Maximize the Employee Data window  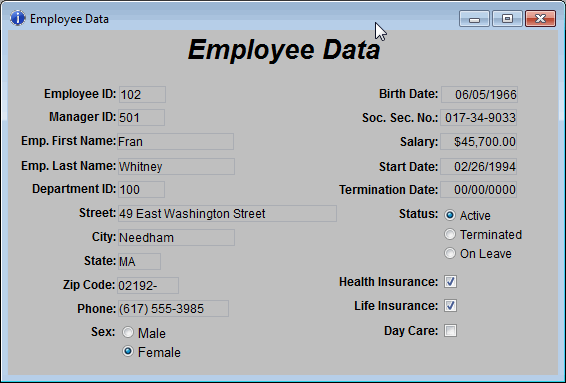[507, 19]
